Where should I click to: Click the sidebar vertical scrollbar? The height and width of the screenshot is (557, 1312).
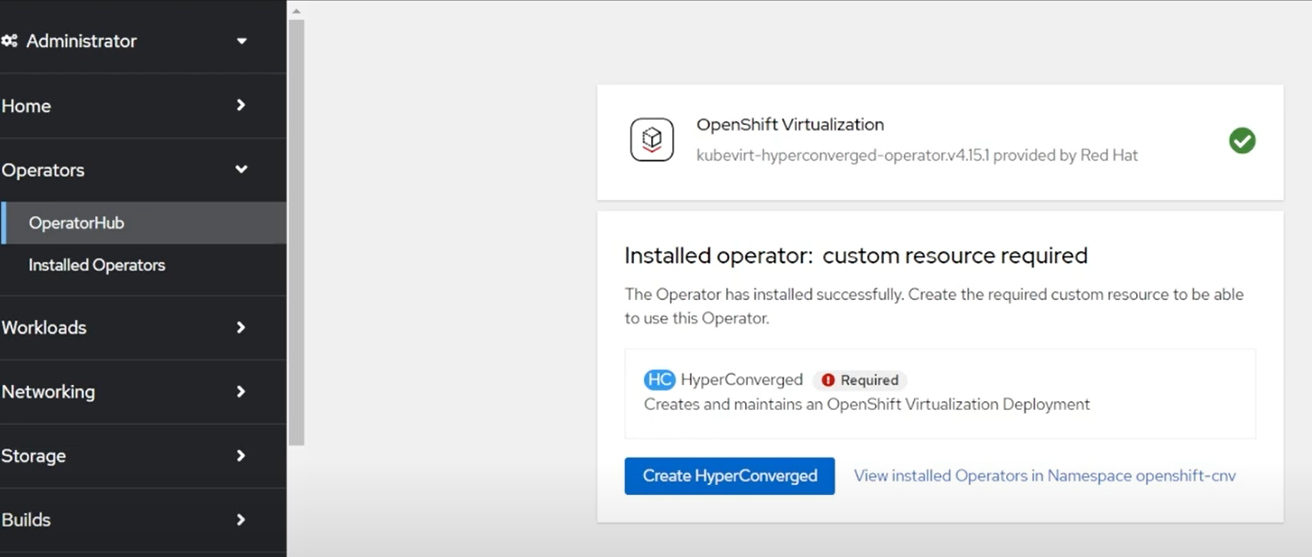point(296,232)
